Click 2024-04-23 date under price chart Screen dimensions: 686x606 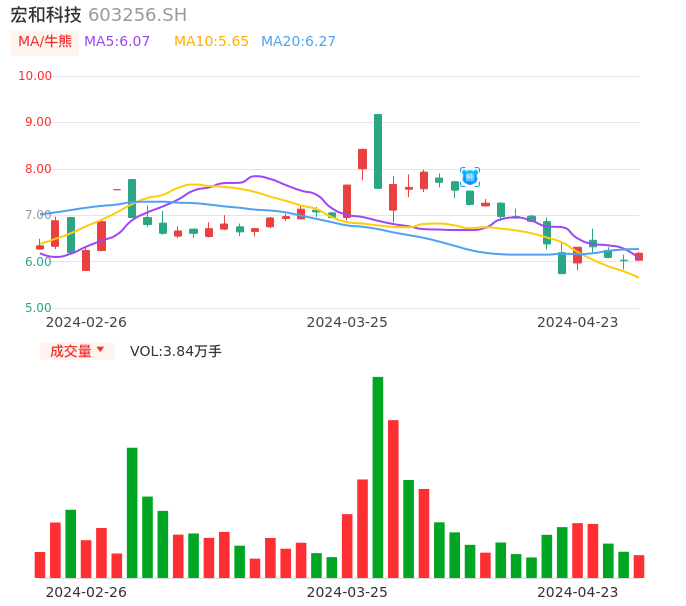(578, 323)
